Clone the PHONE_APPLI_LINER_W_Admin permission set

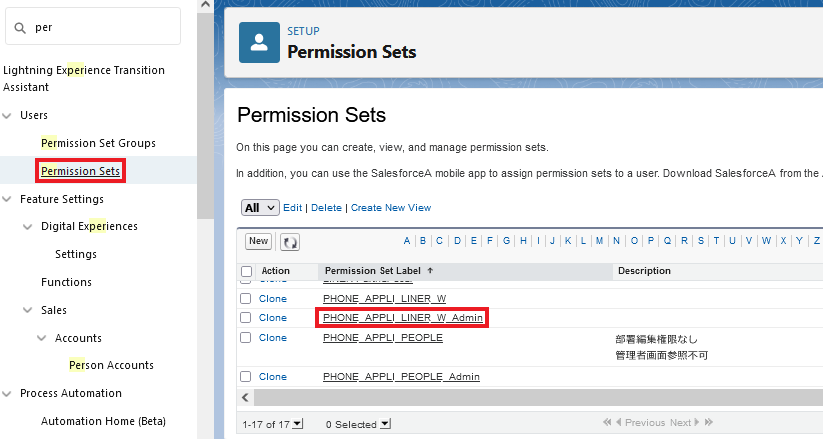pyautogui.click(x=273, y=317)
